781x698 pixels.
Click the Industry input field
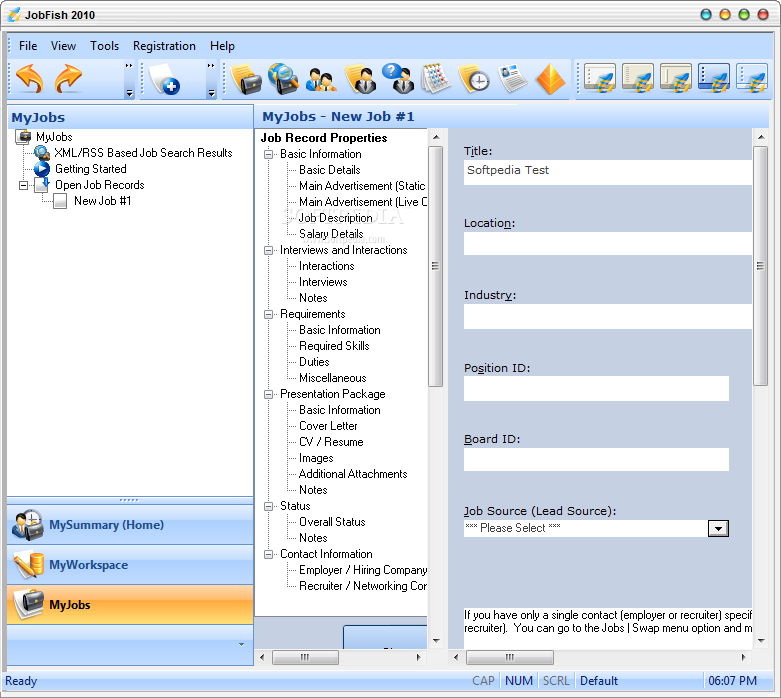click(608, 316)
